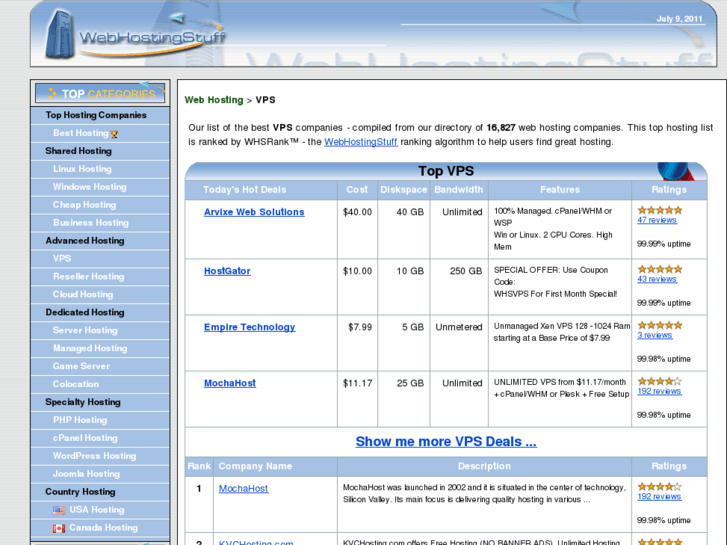Open the MochaHost link in the Rank 1 row

[x=243, y=488]
